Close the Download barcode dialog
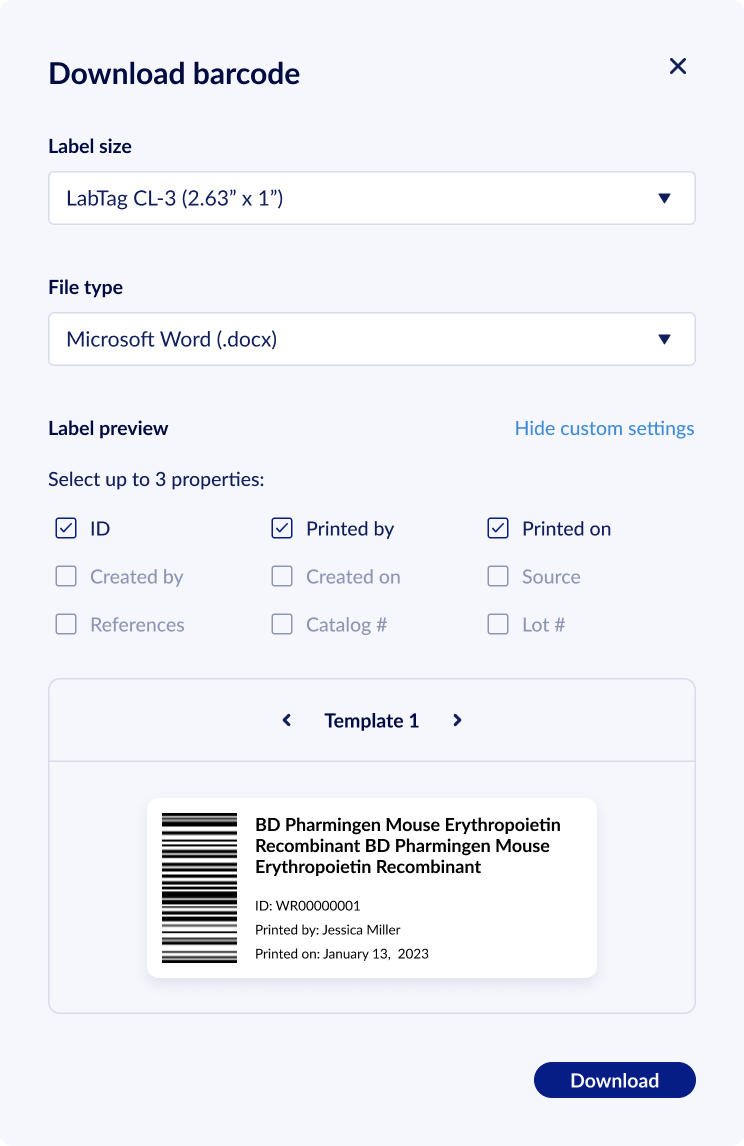 678,66
